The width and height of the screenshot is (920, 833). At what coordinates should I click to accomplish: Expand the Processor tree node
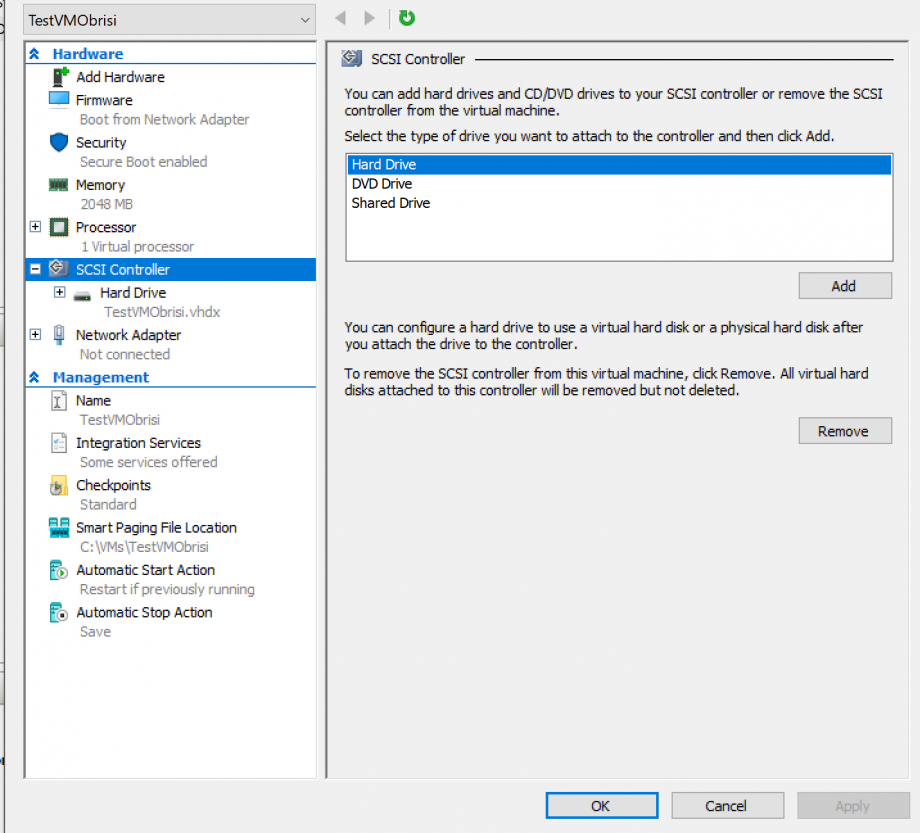tap(36, 227)
